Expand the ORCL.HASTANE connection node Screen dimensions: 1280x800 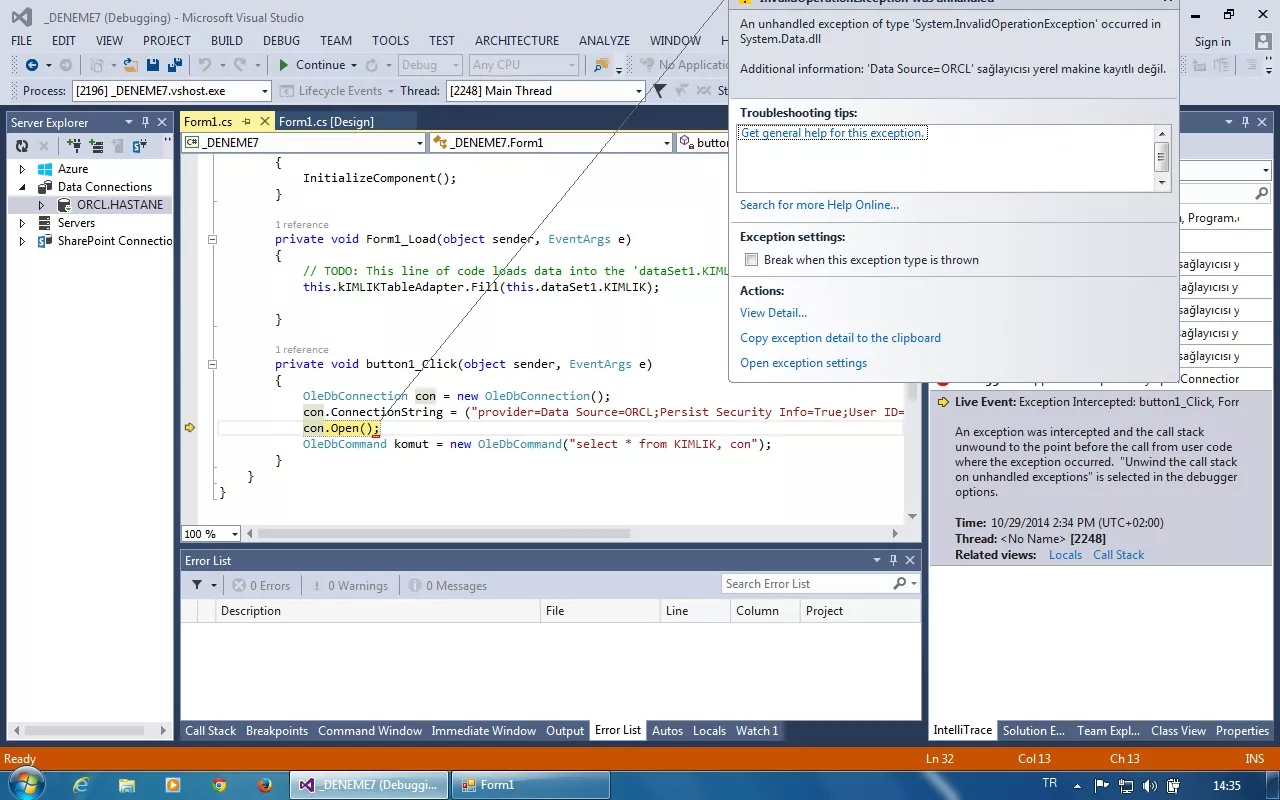click(41, 205)
